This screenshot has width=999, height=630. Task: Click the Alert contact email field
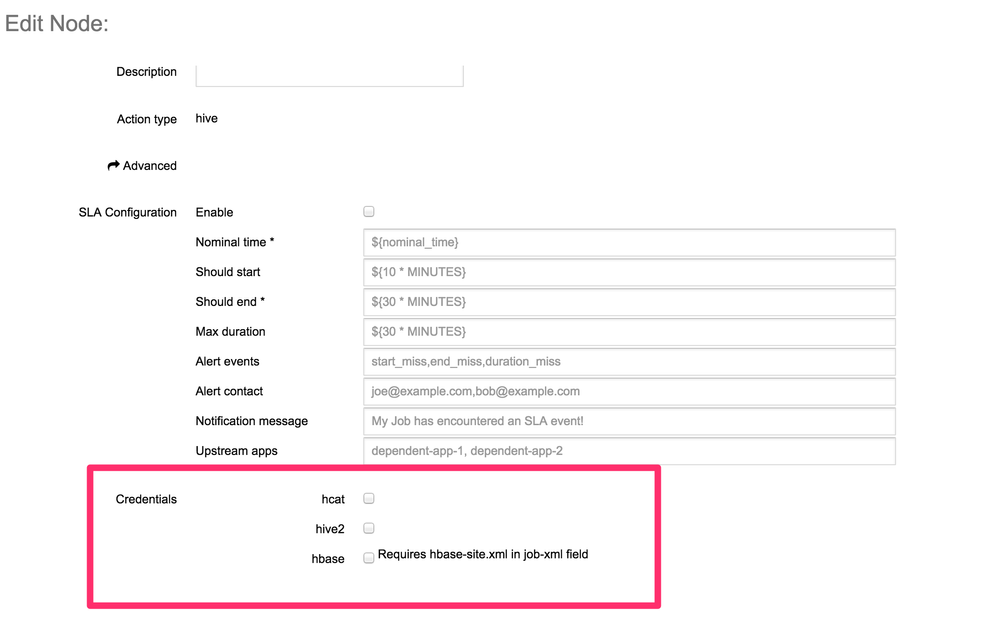coord(629,392)
